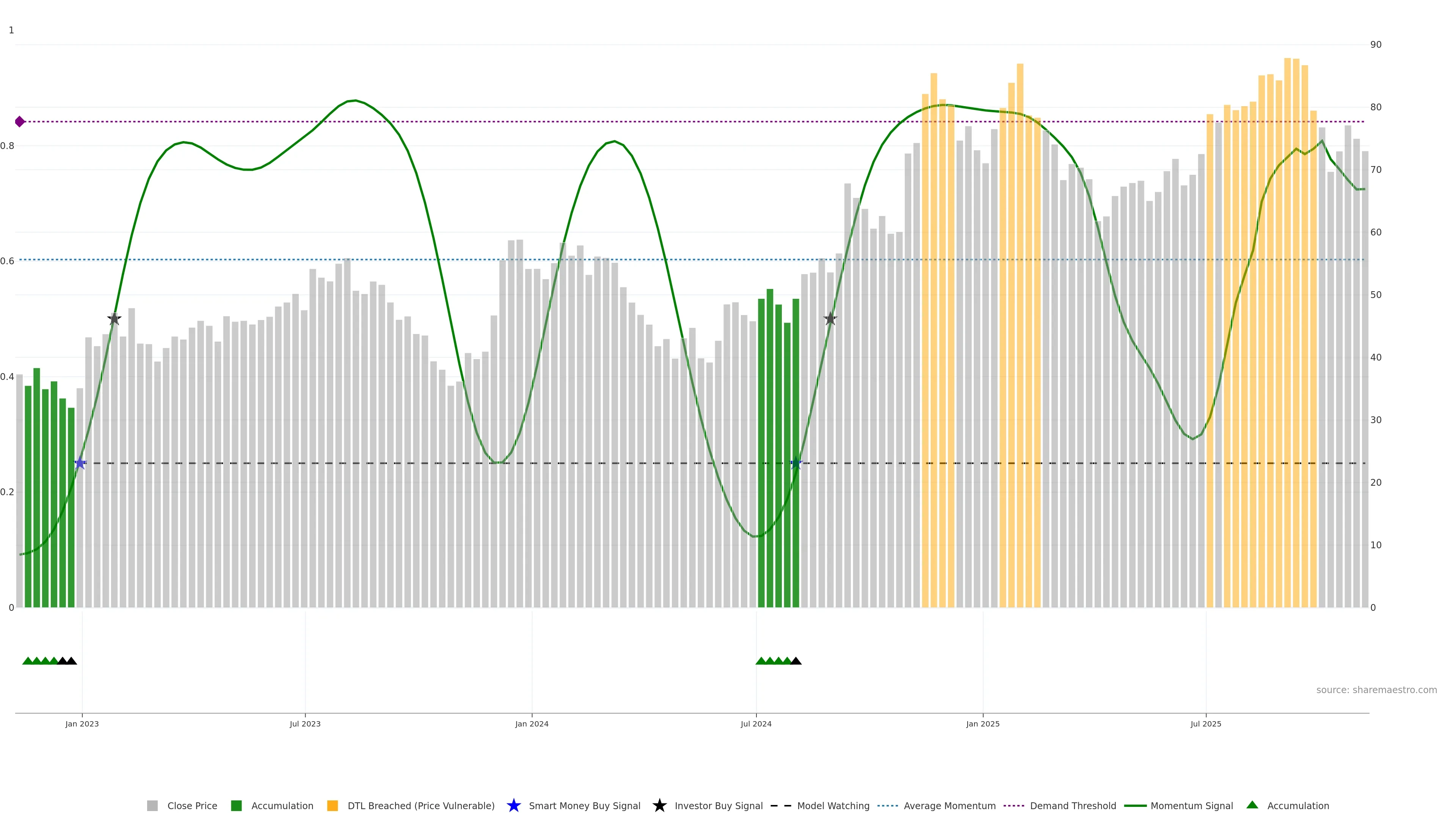Image resolution: width=1456 pixels, height=819 pixels.
Task: Click the Jan 2025 x-axis tick label
Action: click(982, 724)
